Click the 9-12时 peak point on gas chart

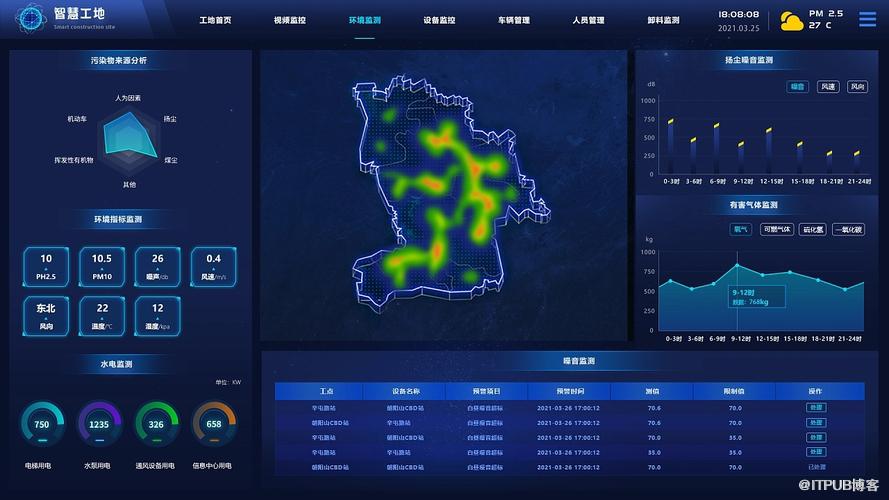[x=738, y=265]
